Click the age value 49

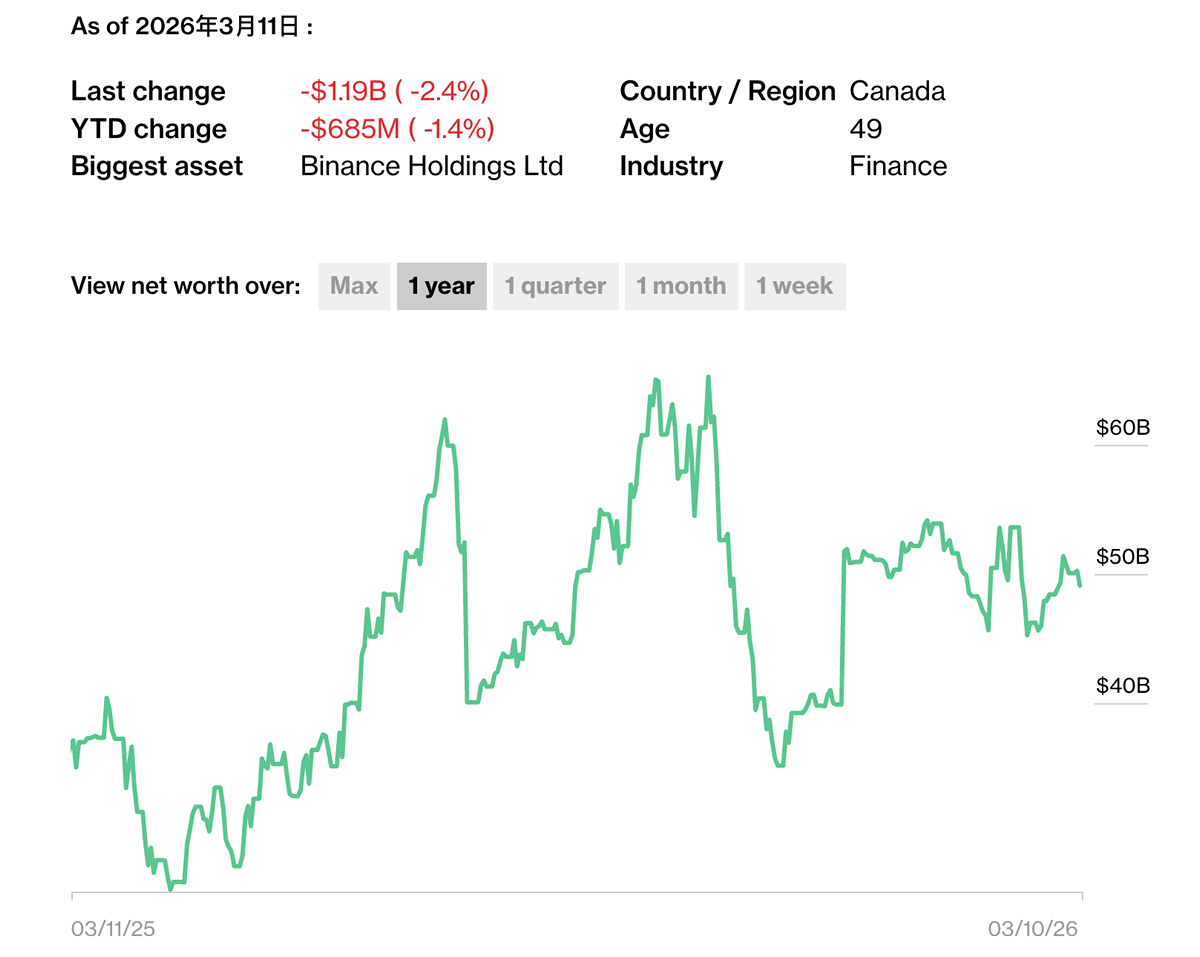tap(866, 129)
